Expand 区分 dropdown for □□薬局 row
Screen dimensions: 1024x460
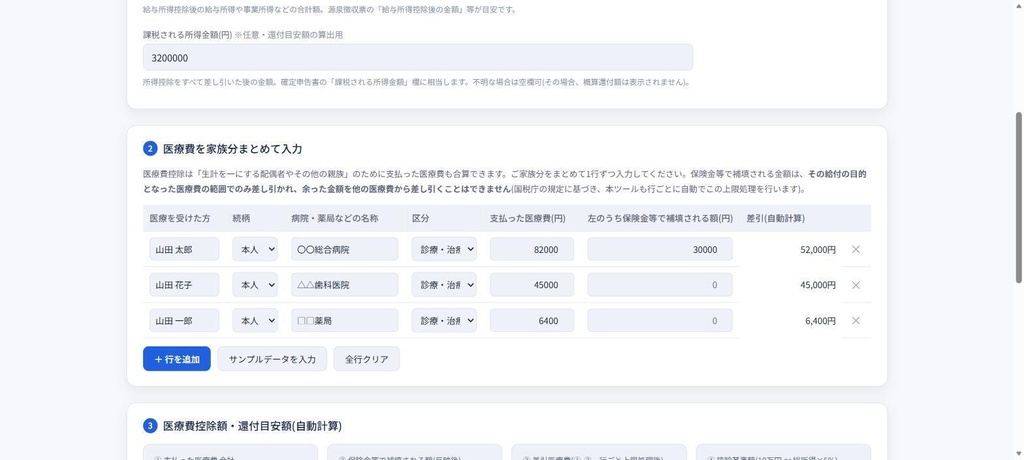pyautogui.click(x=444, y=321)
